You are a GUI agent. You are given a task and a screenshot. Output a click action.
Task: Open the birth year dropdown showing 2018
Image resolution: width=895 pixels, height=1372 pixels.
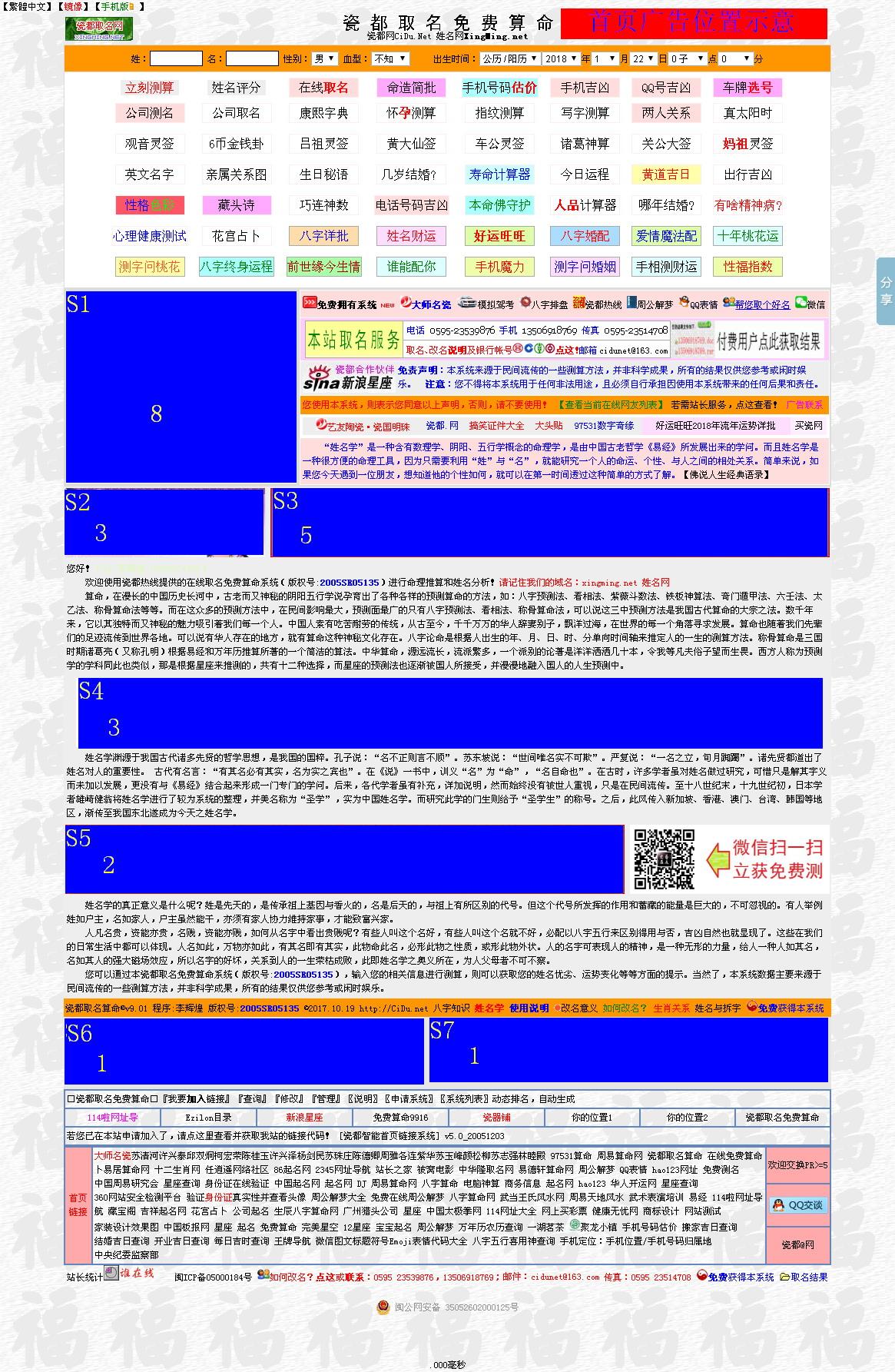click(x=562, y=58)
